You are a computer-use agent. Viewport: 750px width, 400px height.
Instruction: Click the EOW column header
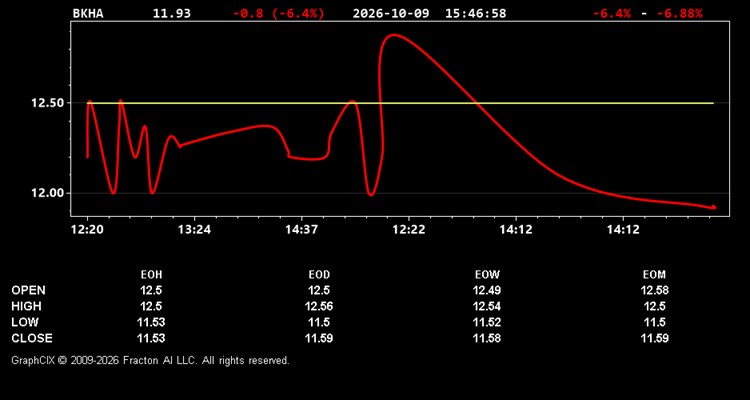coord(487,275)
